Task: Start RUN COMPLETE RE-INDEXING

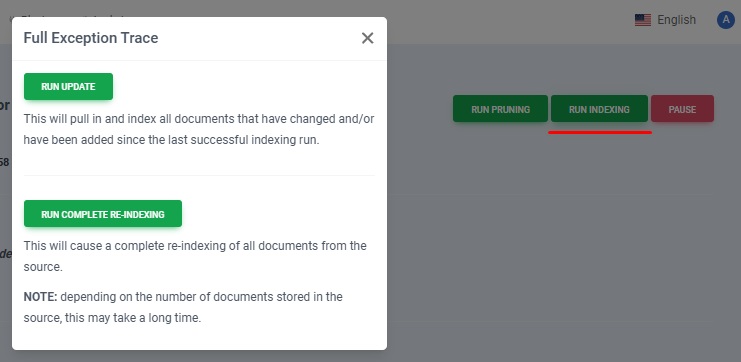Action: 103,214
